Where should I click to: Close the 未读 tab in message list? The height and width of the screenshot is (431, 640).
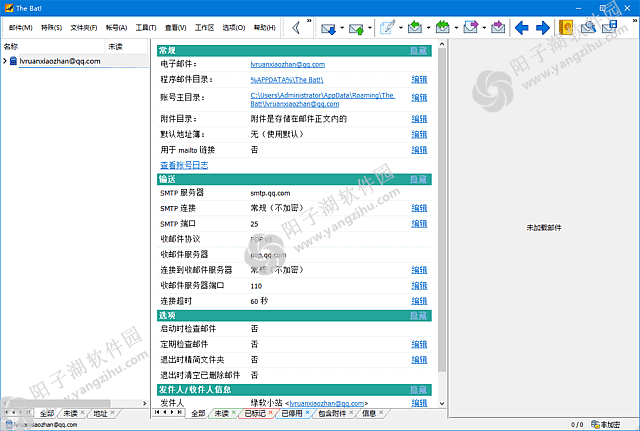click(x=234, y=413)
